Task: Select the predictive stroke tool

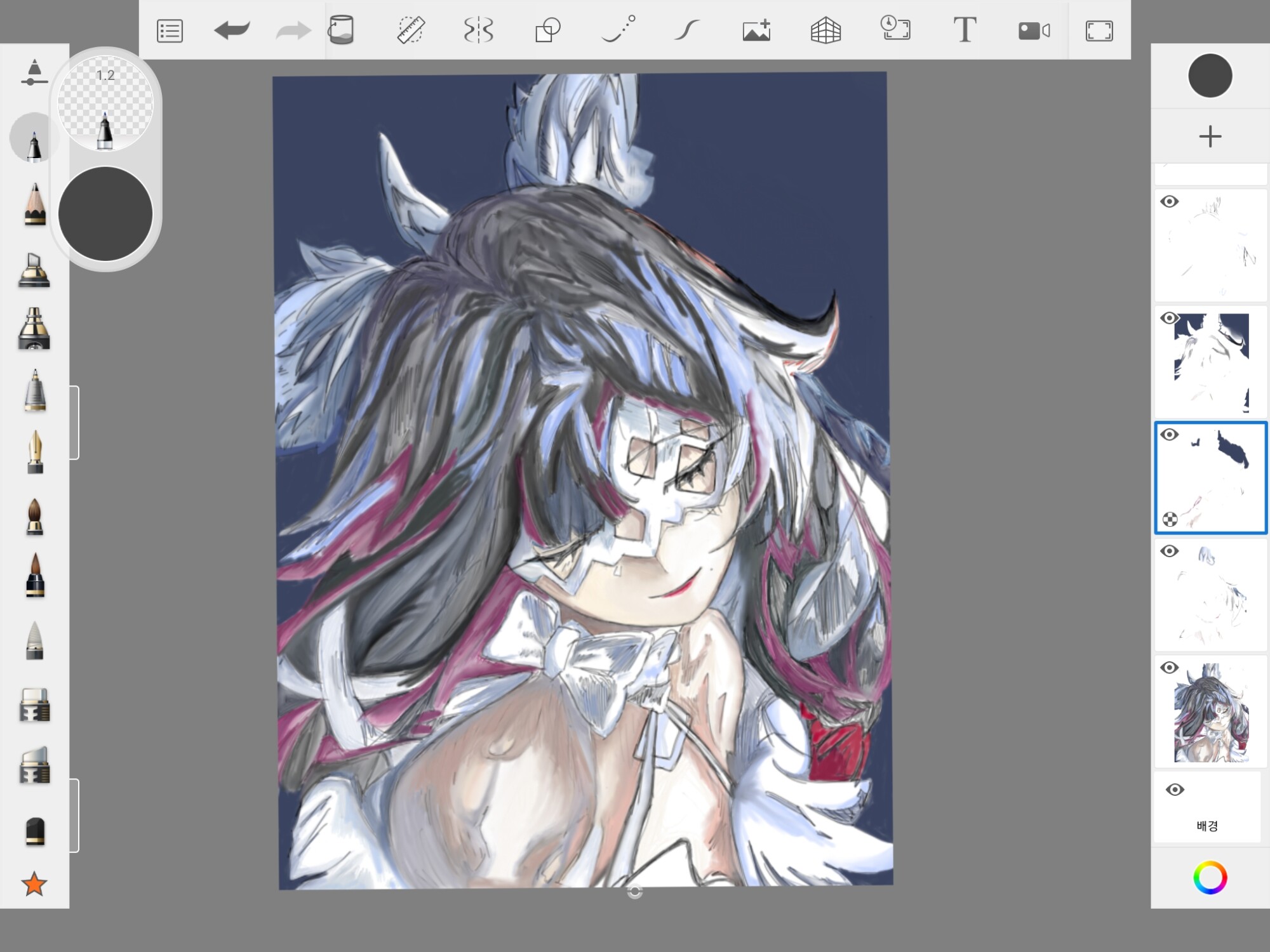Action: pyautogui.click(x=618, y=30)
